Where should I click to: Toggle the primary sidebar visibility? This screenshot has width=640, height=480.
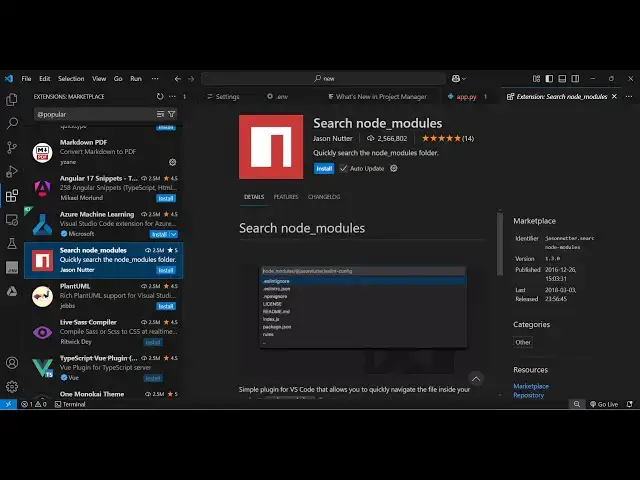click(x=549, y=78)
